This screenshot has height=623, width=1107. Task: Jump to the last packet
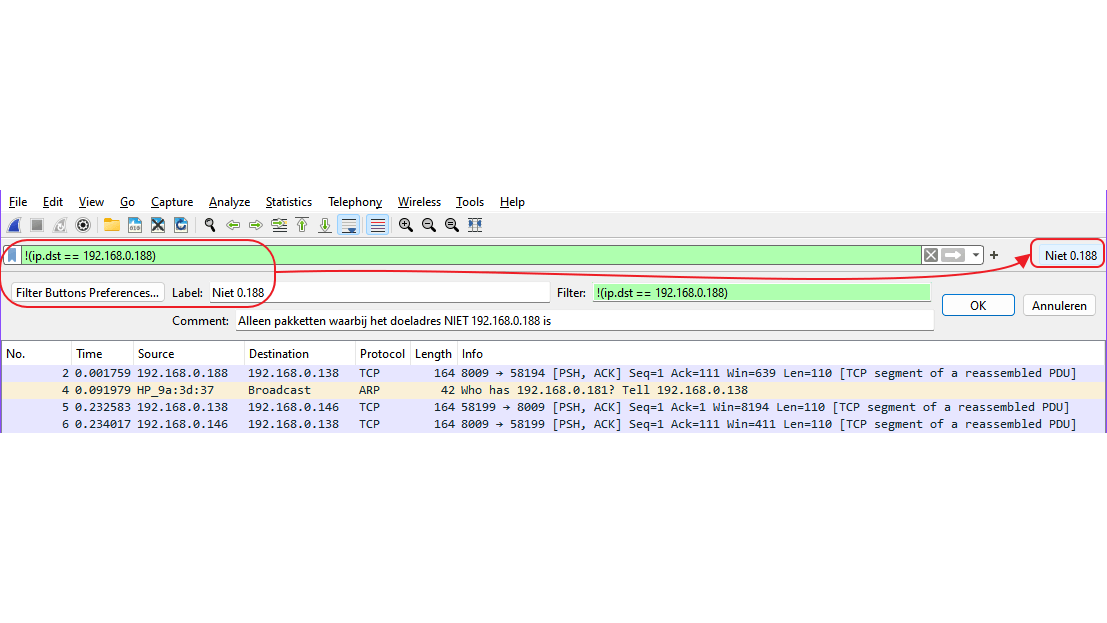(x=325, y=225)
